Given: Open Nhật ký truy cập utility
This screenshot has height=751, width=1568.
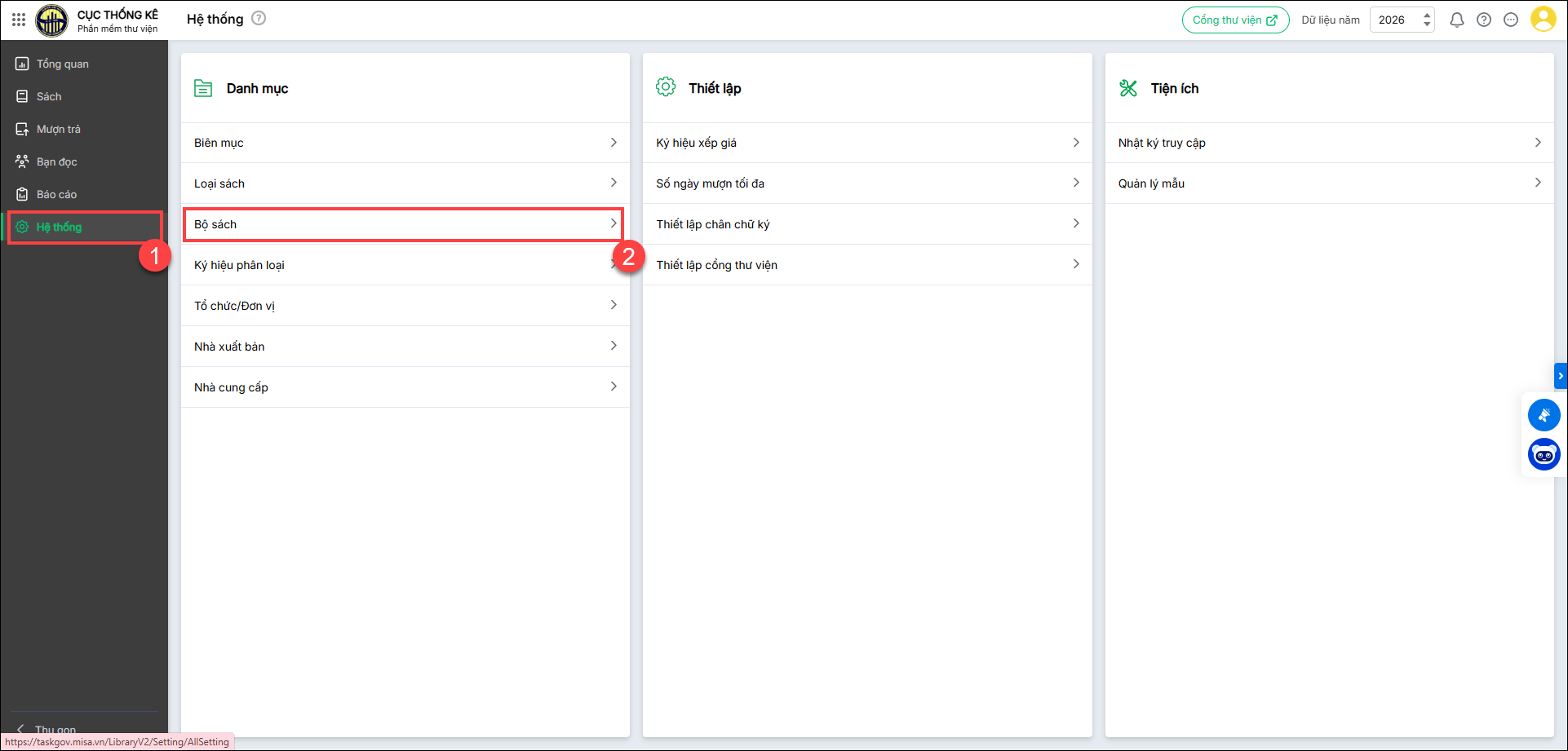Looking at the screenshot, I should [1329, 143].
